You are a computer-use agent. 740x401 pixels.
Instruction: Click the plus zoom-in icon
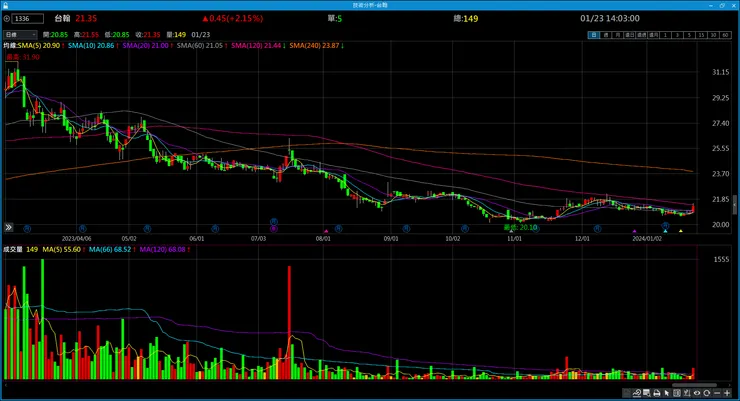pos(727,393)
